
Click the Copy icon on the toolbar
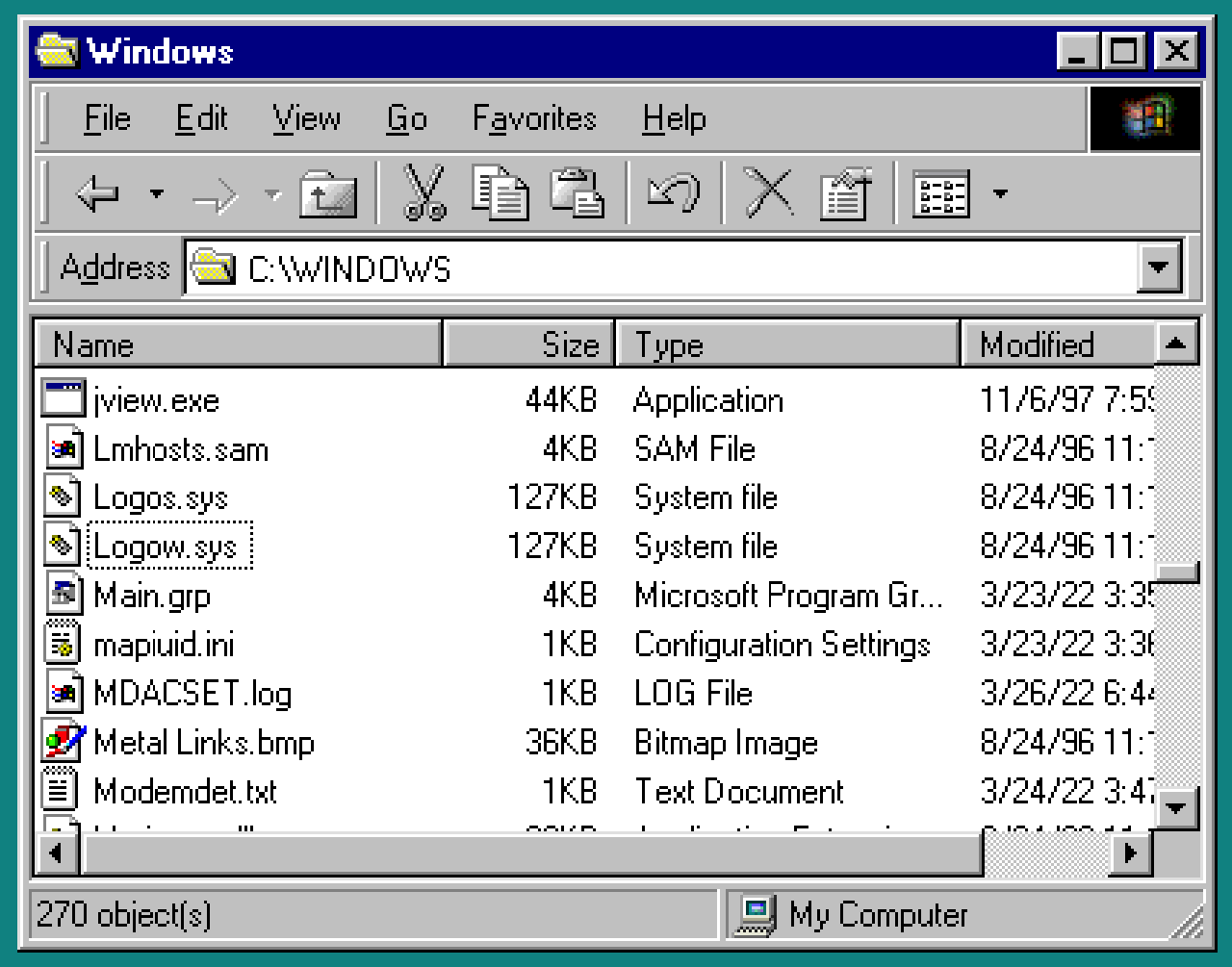pos(501,192)
